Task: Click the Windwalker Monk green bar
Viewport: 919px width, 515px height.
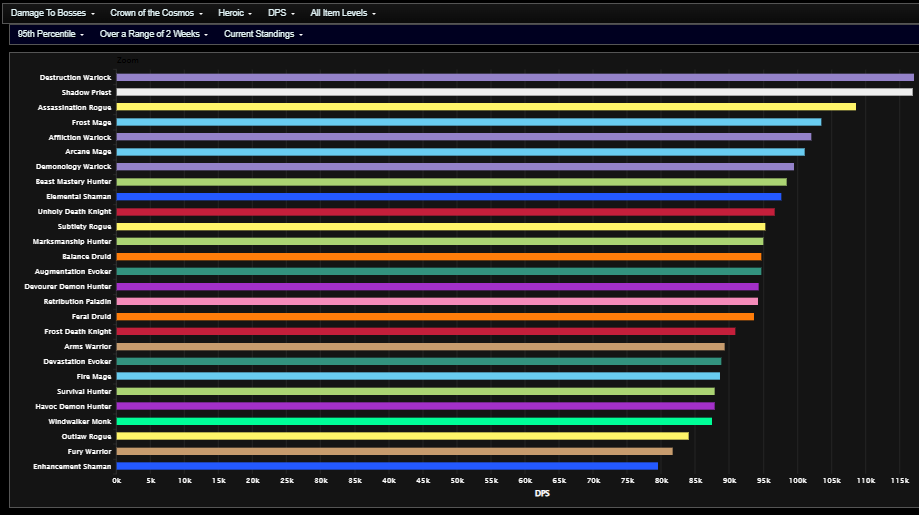Action: point(414,421)
